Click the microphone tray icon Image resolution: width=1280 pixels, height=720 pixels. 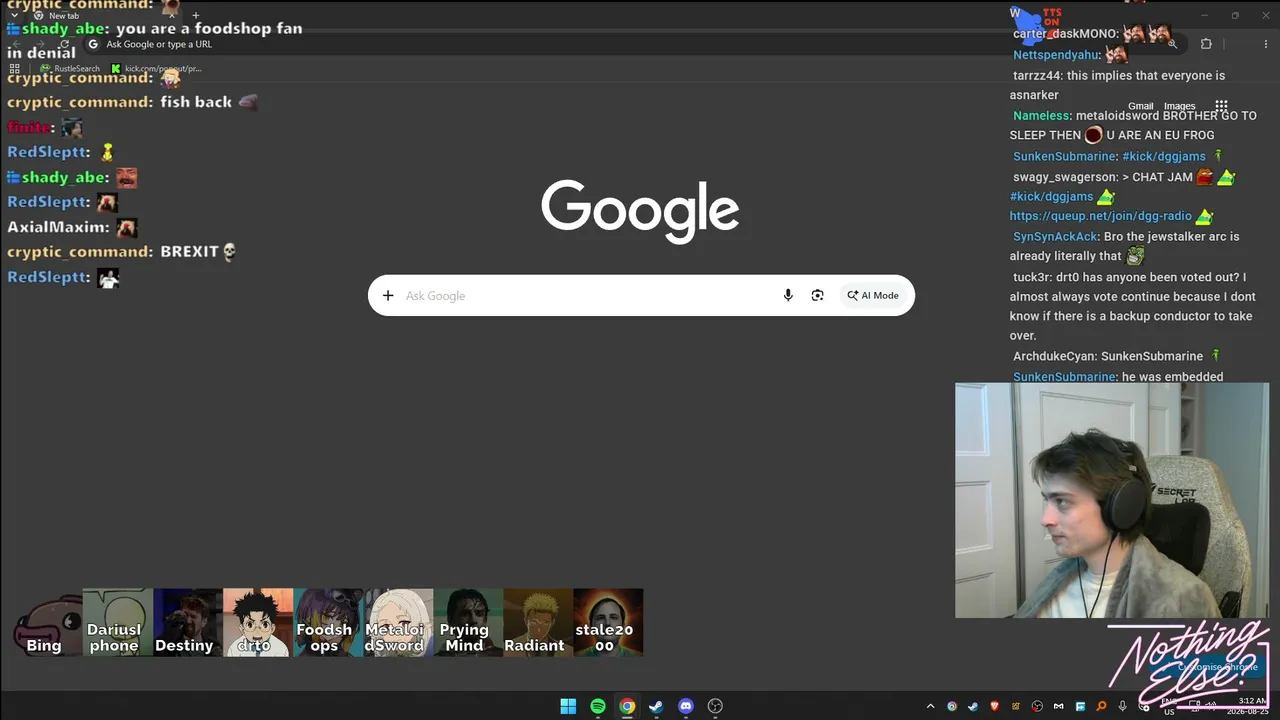click(1123, 706)
